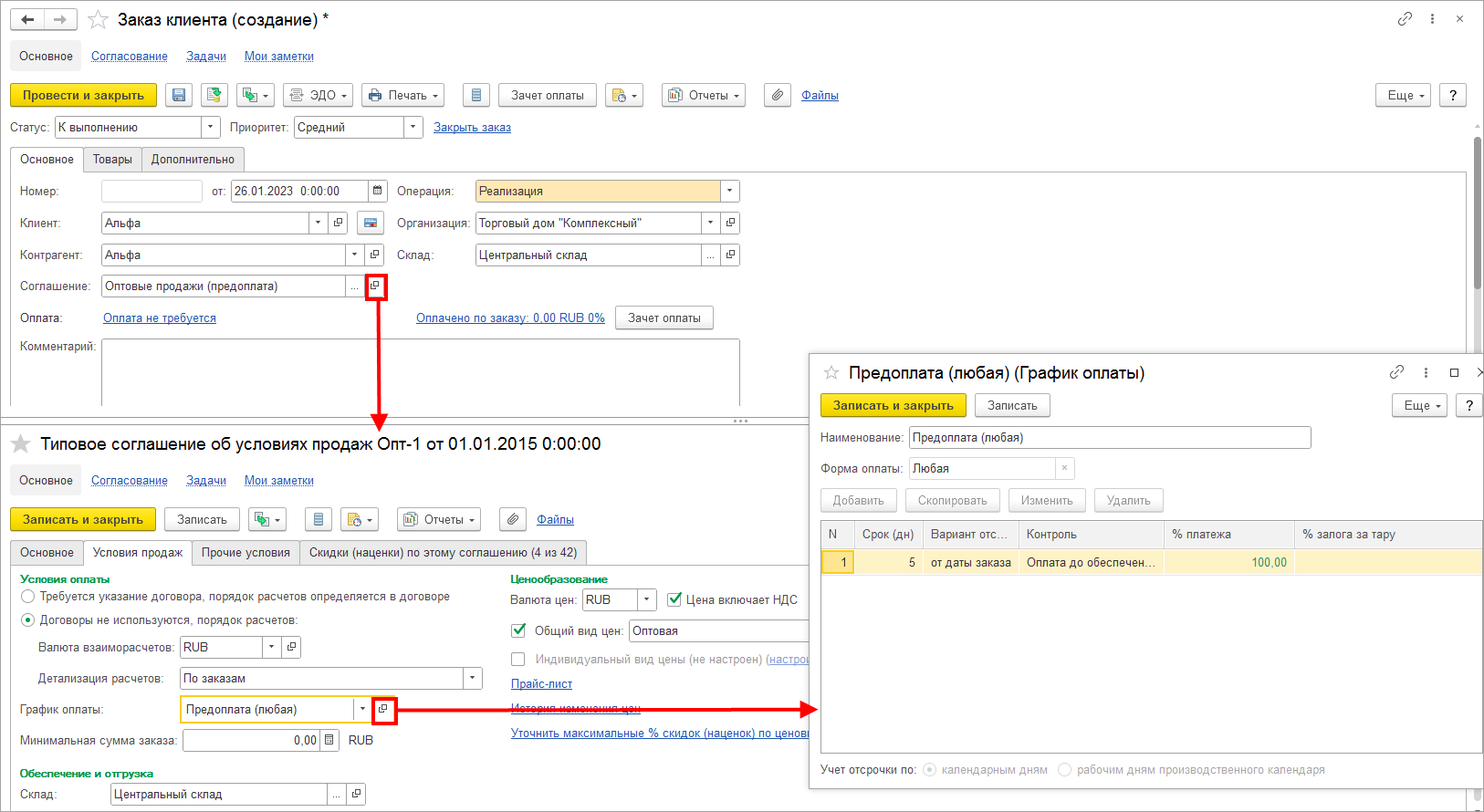1484x812 pixels.
Task: Expand the Статус dropdown
Action: (x=211, y=127)
